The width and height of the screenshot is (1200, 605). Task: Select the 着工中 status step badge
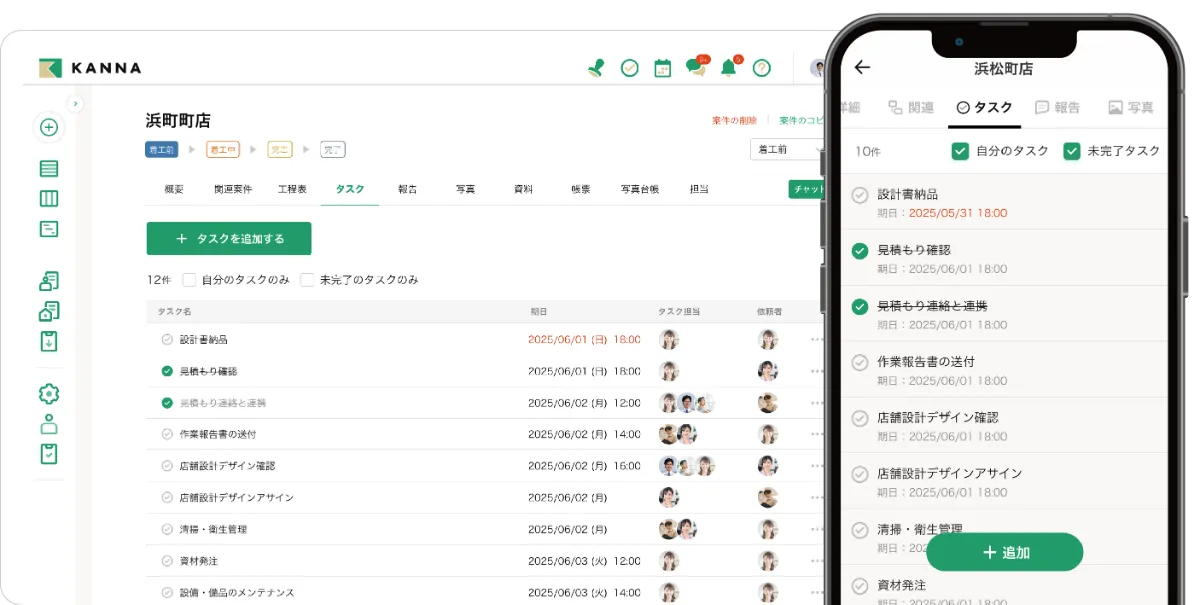[x=222, y=150]
